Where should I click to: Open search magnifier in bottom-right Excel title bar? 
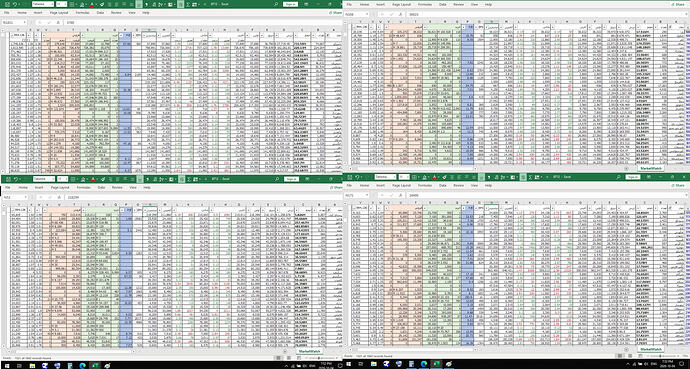click(x=618, y=177)
